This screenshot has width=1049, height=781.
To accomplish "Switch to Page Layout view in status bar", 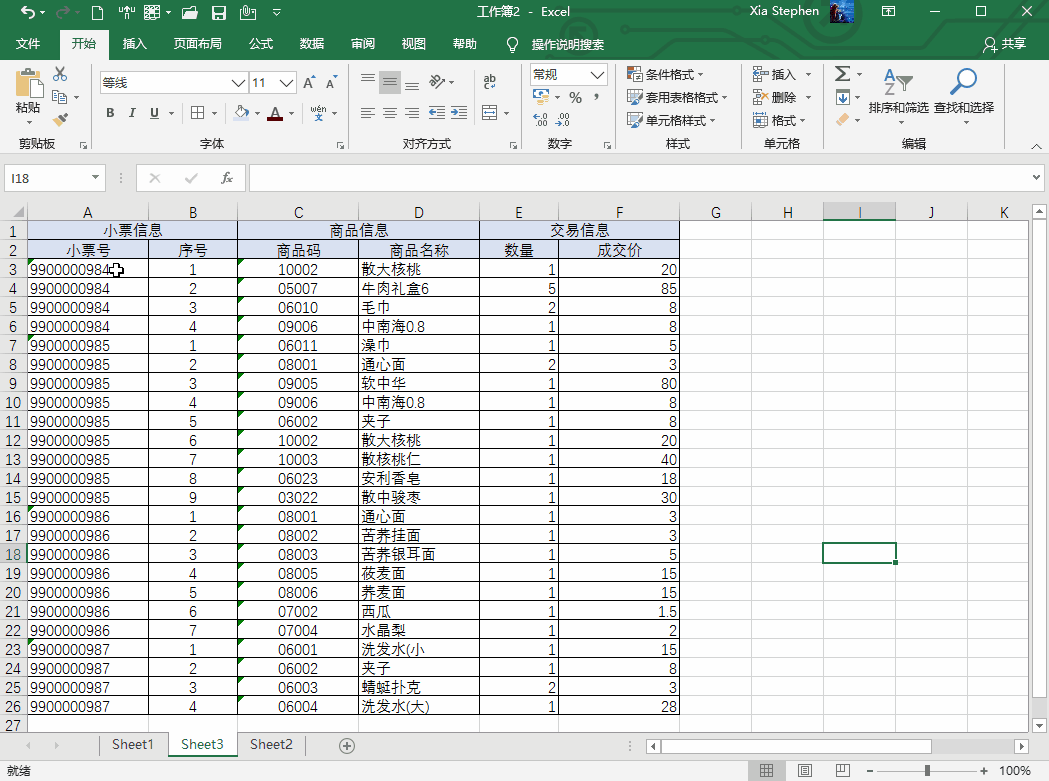I will [805, 770].
